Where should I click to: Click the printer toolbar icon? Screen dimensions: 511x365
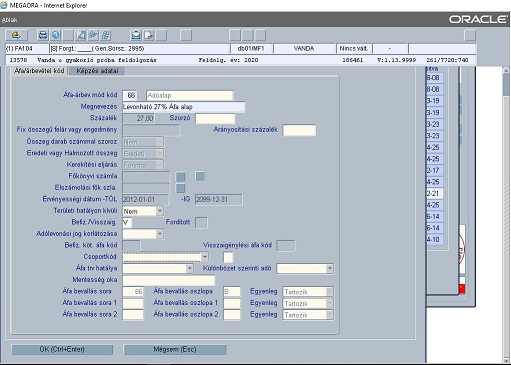(x=43, y=35)
